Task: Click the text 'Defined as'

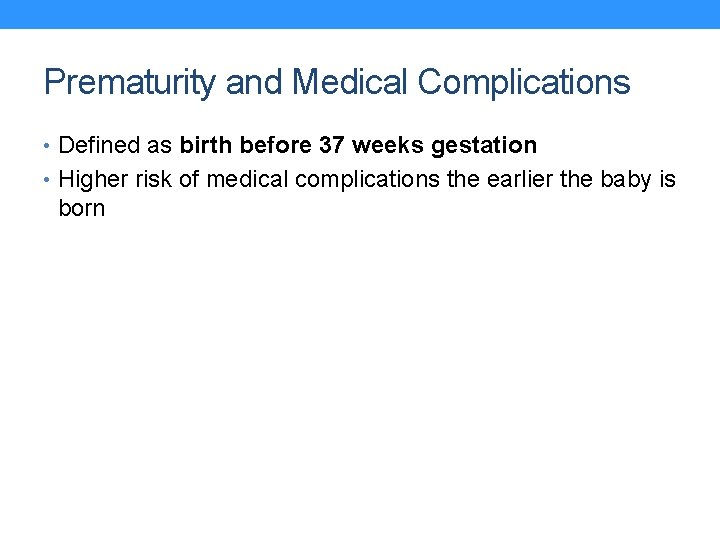Action: point(116,146)
